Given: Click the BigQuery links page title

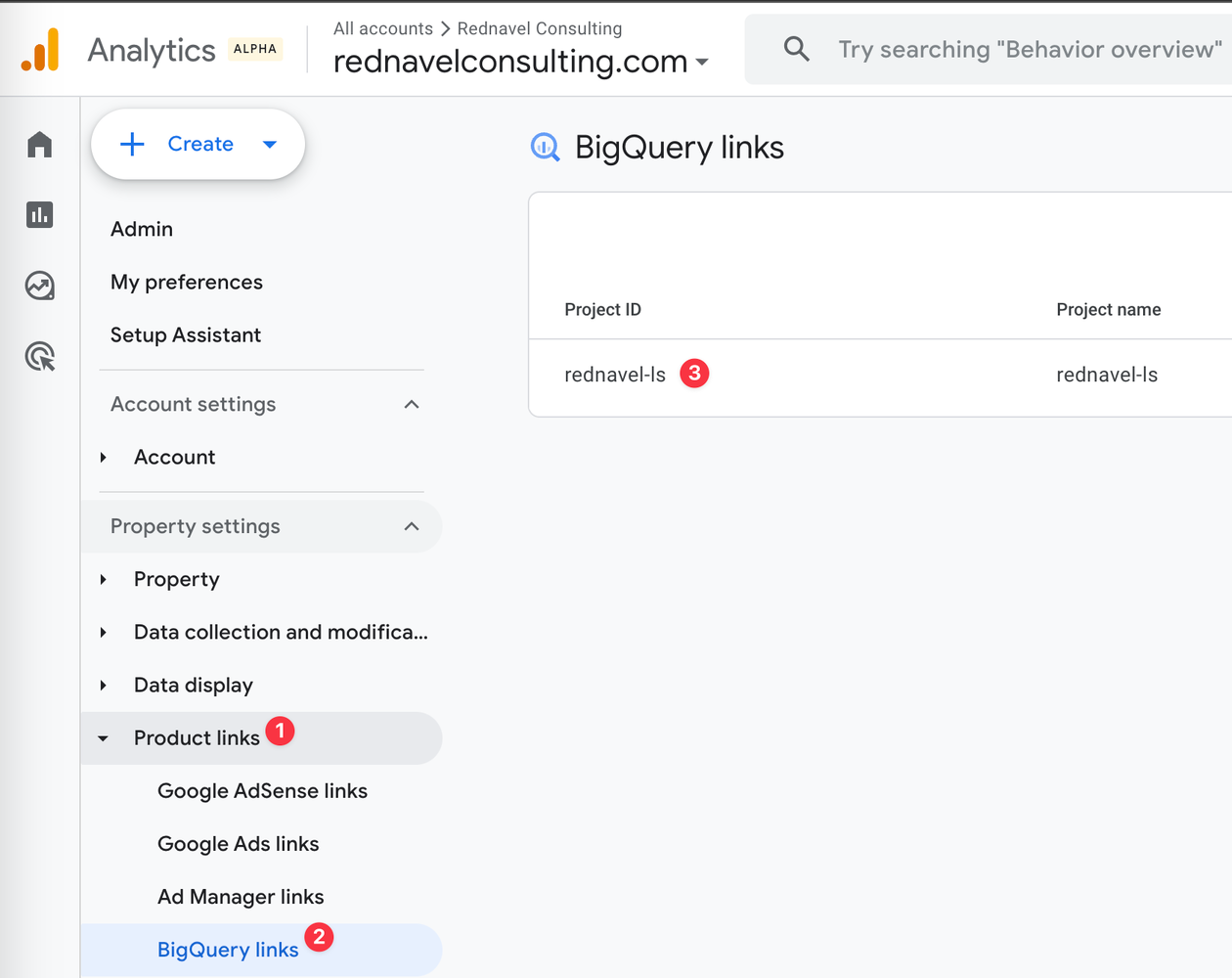Looking at the screenshot, I should point(680,148).
